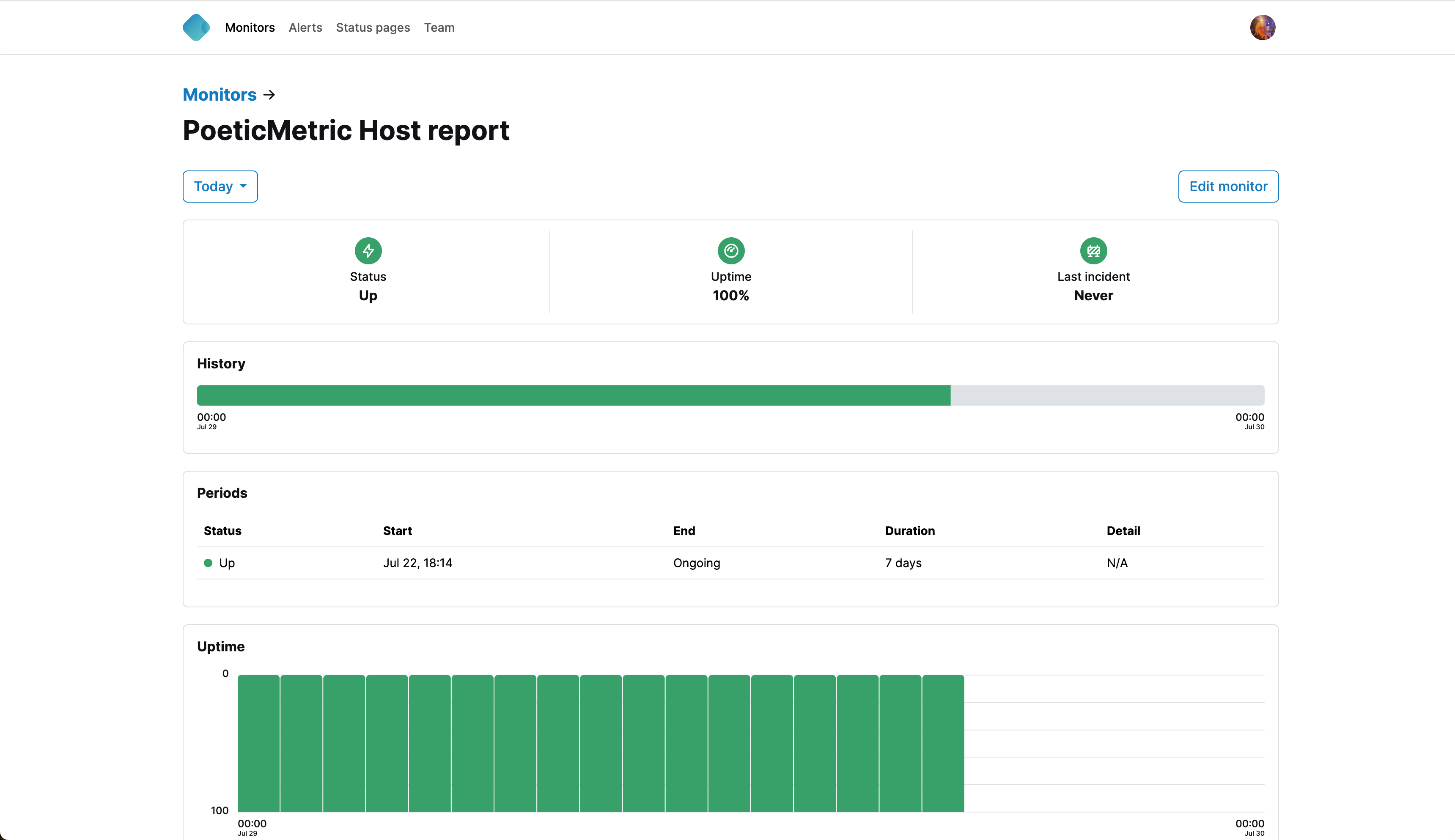
Task: Follow the Monitors breadcrumb link
Action: pyautogui.click(x=220, y=95)
